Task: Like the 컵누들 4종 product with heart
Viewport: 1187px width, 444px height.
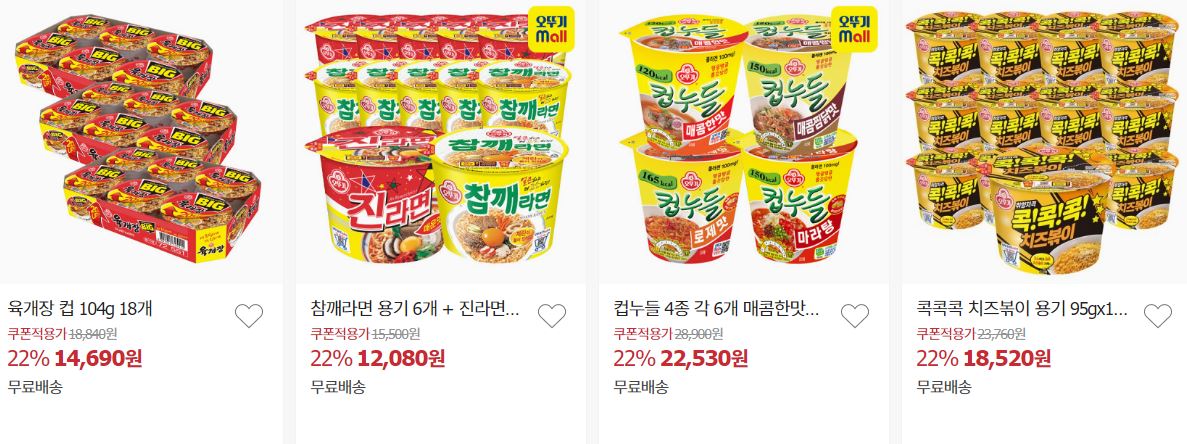Action: click(x=855, y=315)
